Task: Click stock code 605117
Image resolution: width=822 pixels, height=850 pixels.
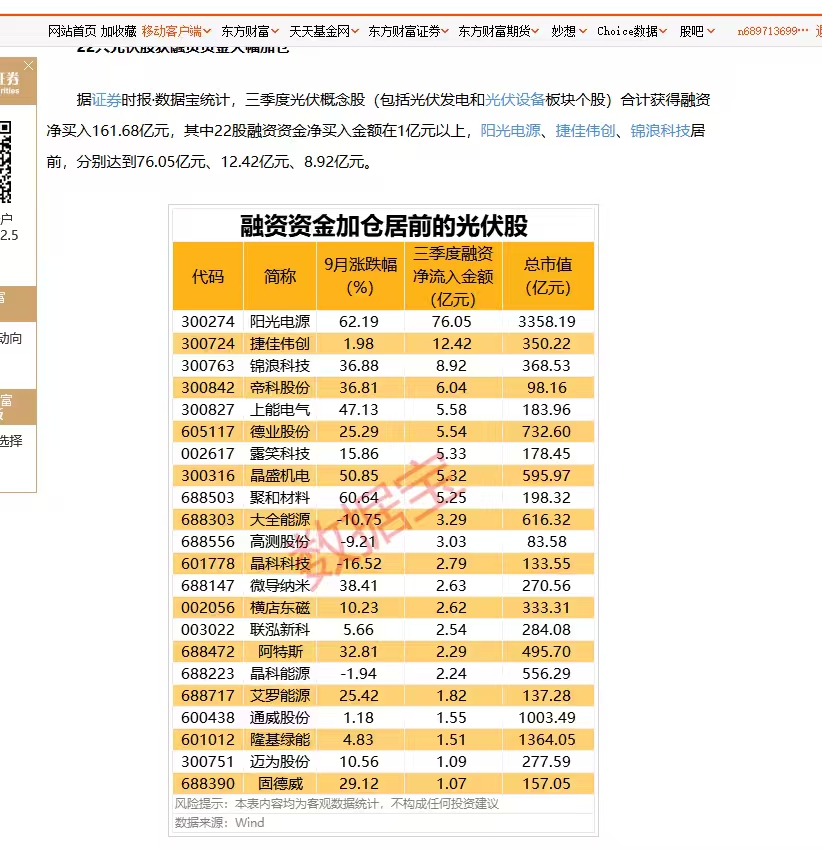Action: [208, 432]
